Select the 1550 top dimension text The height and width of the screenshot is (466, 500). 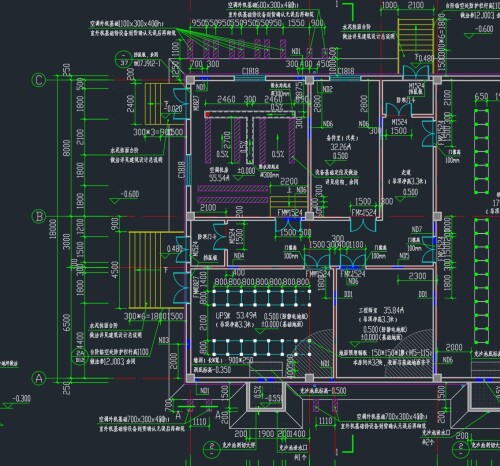pos(296,22)
